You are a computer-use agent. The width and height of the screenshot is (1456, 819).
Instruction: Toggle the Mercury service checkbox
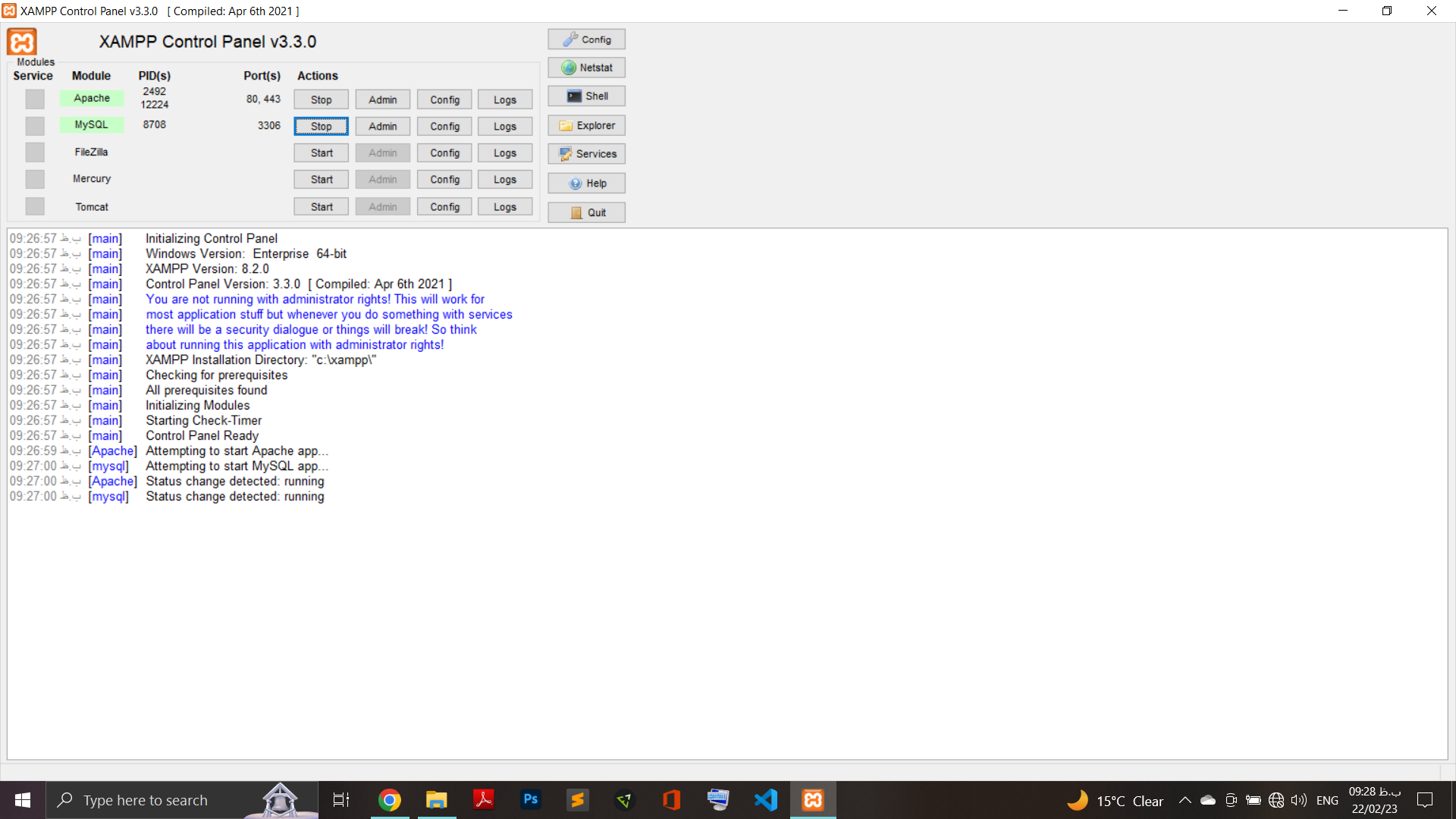click(35, 179)
